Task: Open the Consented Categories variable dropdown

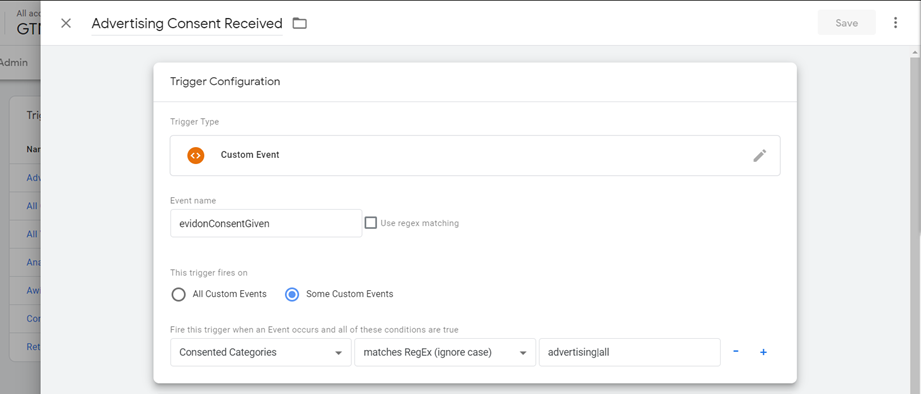Action: tap(261, 352)
